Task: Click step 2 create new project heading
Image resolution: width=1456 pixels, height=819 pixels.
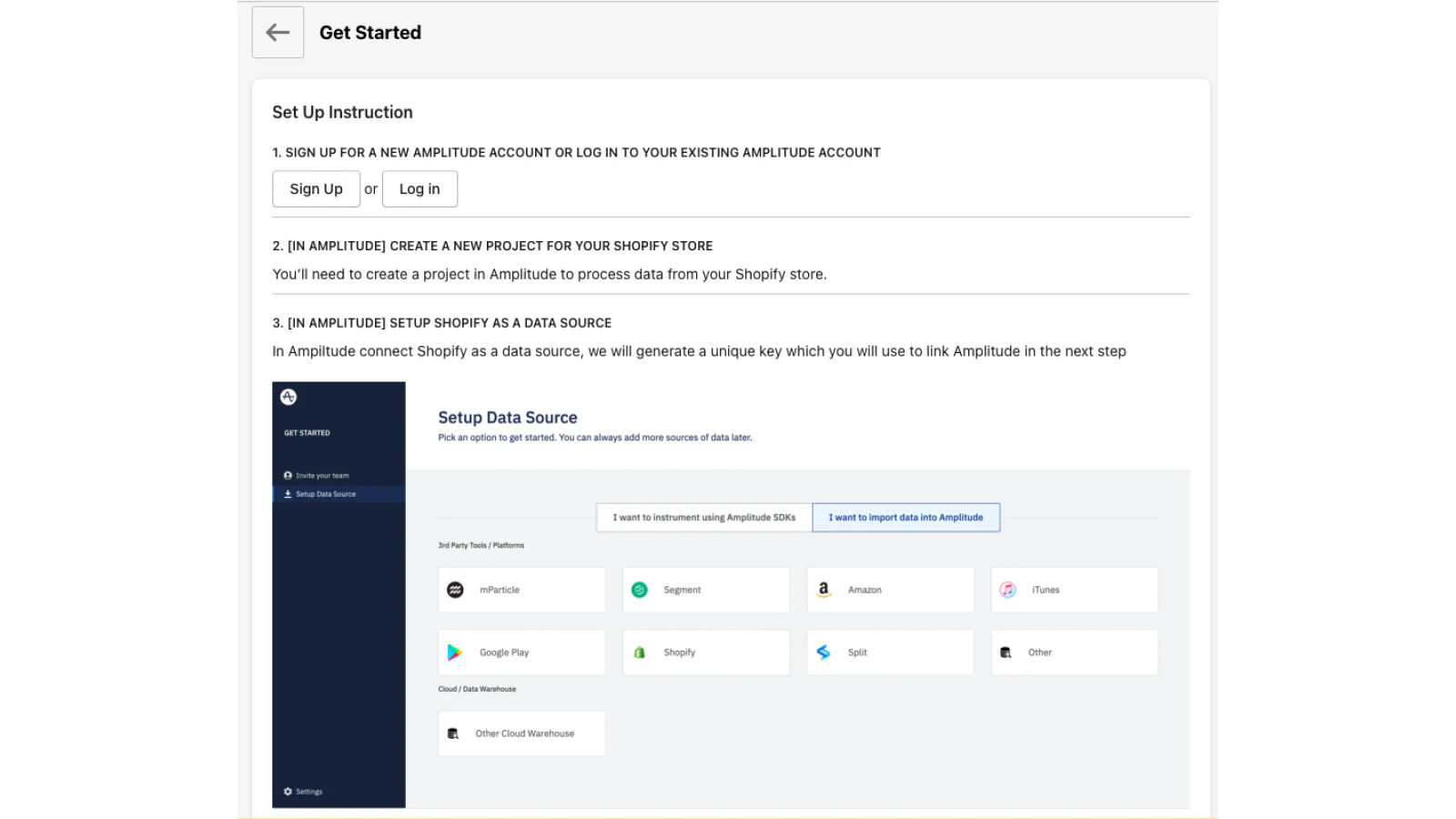Action: tap(492, 247)
